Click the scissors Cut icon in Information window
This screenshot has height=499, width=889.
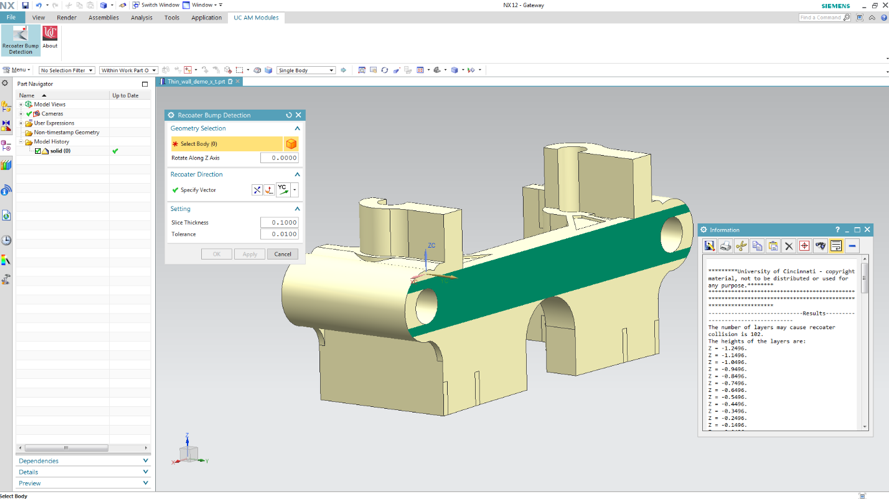(741, 246)
